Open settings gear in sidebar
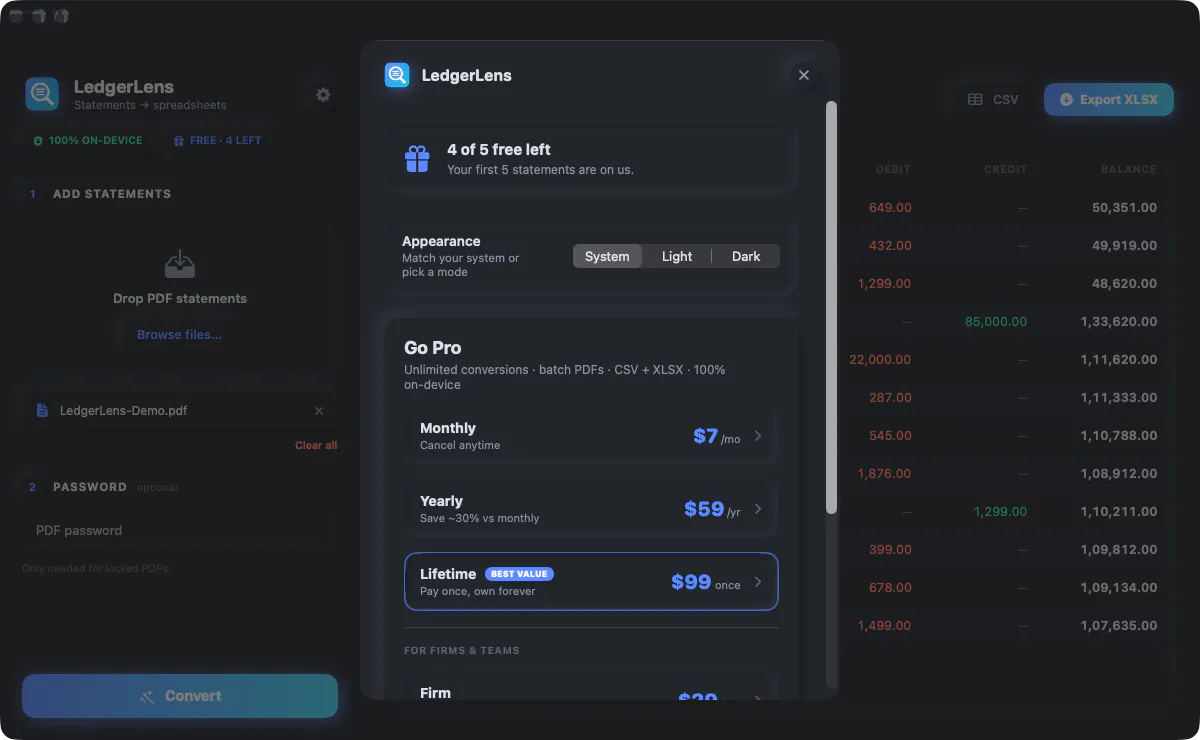The height and width of the screenshot is (740, 1200). click(x=323, y=95)
